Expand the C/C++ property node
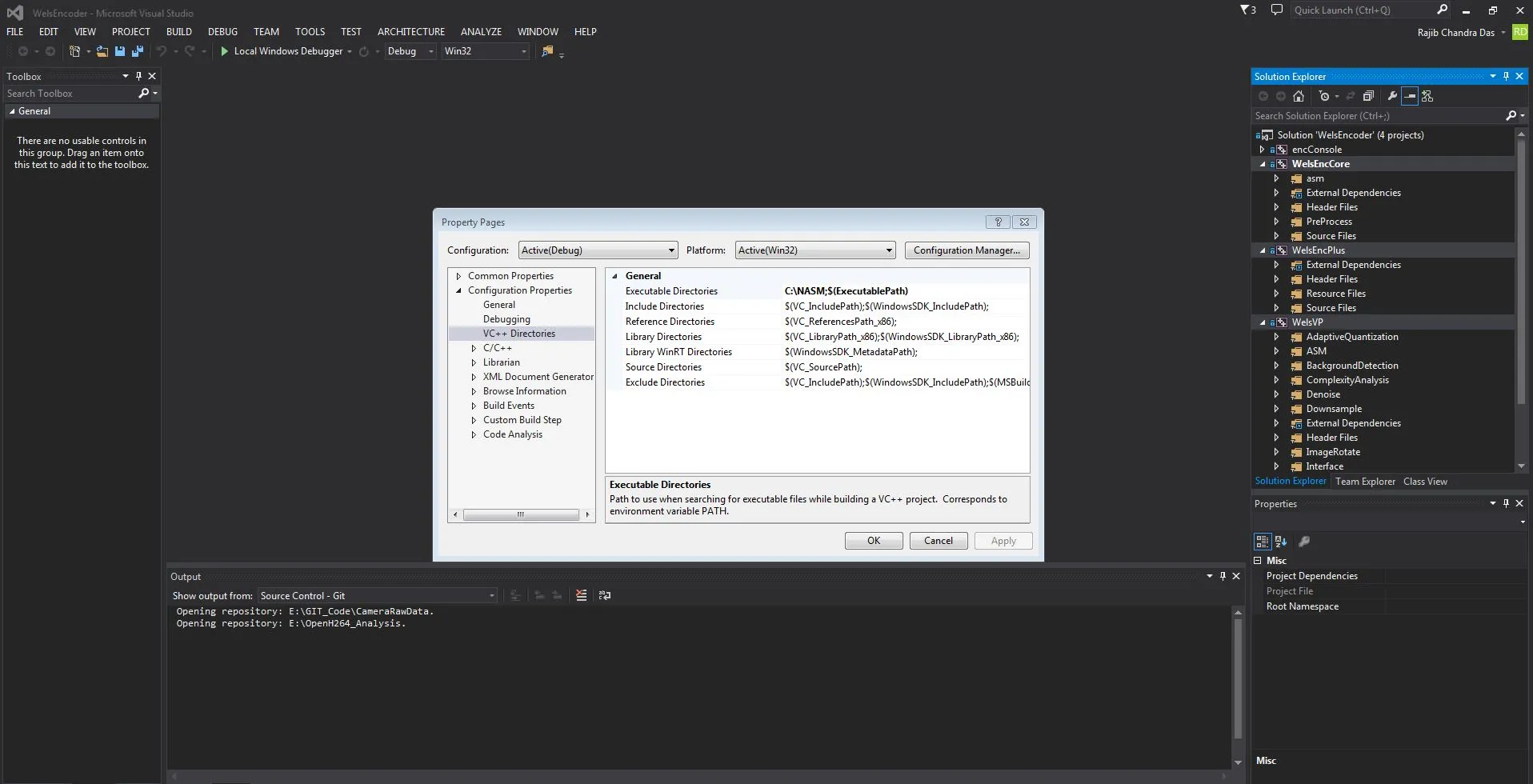The height and width of the screenshot is (784, 1533). 474,348
